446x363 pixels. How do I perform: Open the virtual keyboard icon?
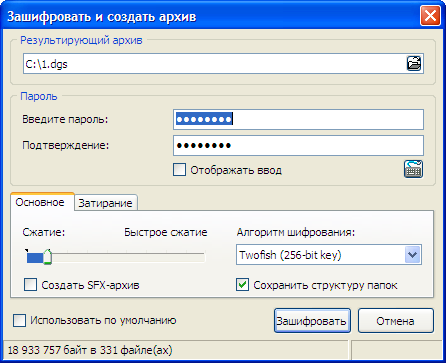coord(414,169)
